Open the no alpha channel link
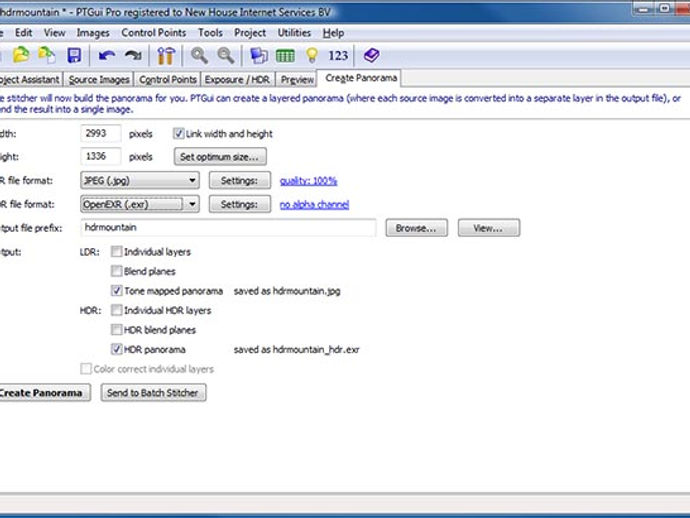 (x=314, y=205)
